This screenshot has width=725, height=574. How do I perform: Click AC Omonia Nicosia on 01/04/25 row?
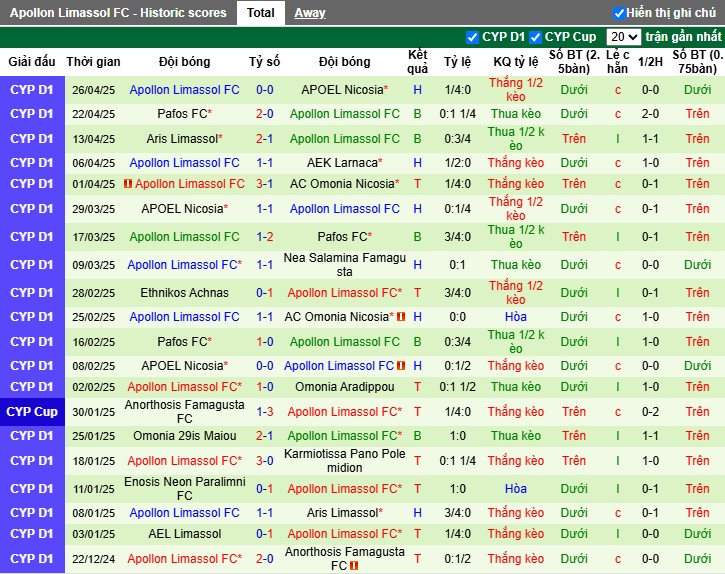coord(344,184)
